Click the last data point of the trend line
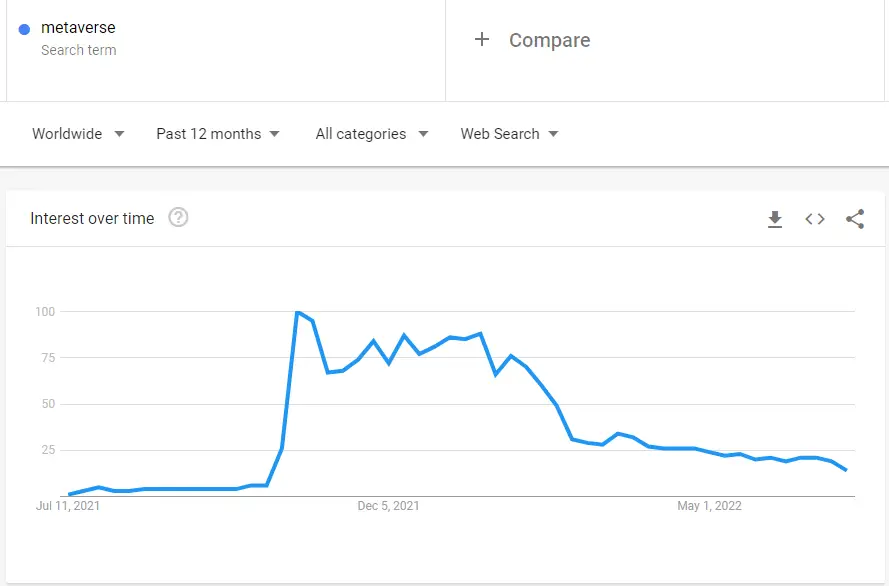Image resolution: width=889 pixels, height=586 pixels. point(846,470)
